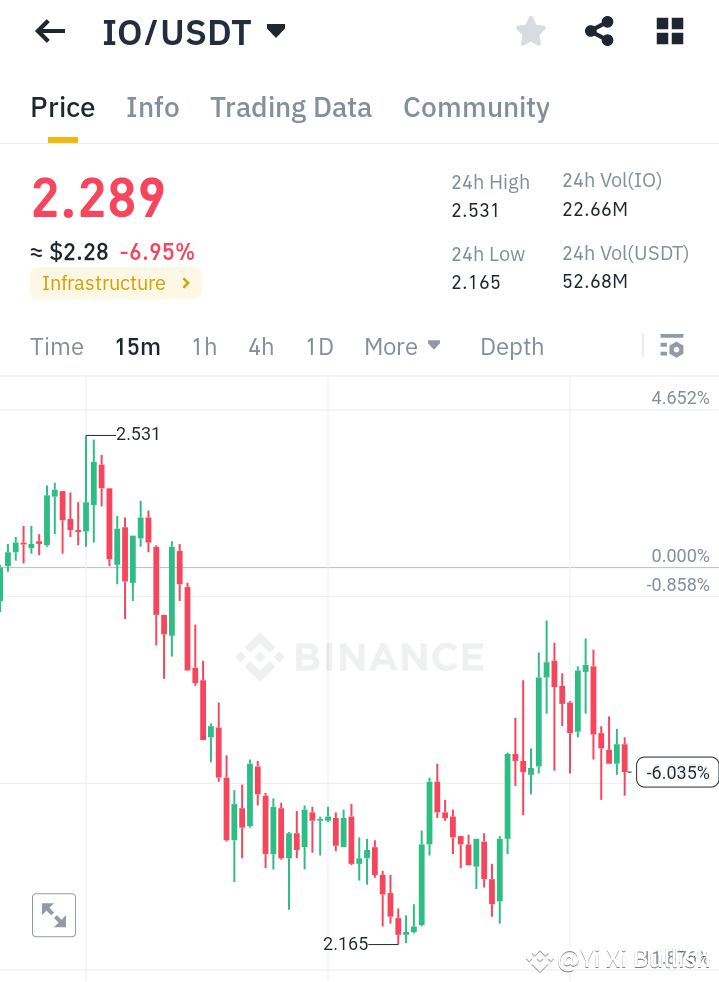
Task: Click the Time interval option
Action: (x=56, y=346)
